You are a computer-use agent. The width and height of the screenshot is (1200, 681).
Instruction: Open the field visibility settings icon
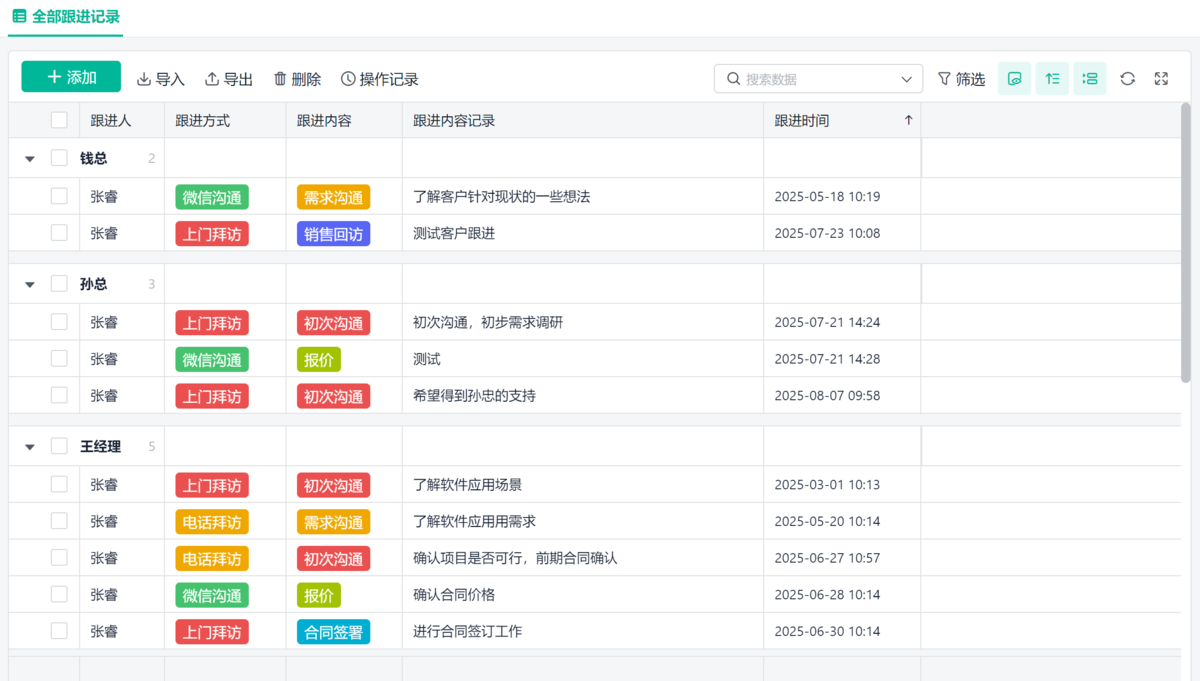point(1014,79)
